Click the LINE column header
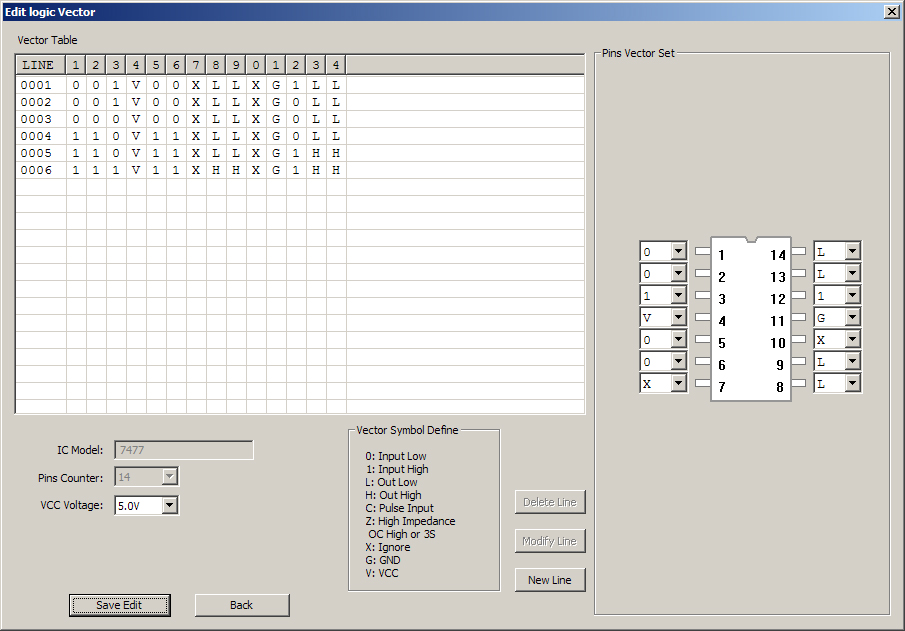Image resolution: width=905 pixels, height=631 pixels. [40, 65]
